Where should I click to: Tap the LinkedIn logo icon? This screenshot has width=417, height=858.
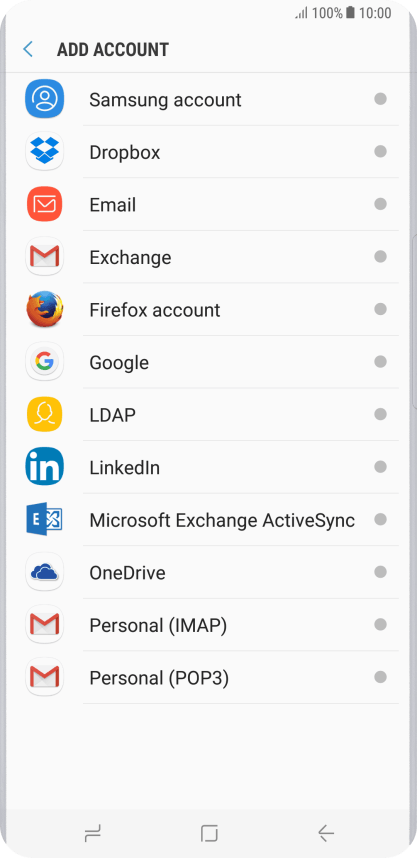pos(44,467)
